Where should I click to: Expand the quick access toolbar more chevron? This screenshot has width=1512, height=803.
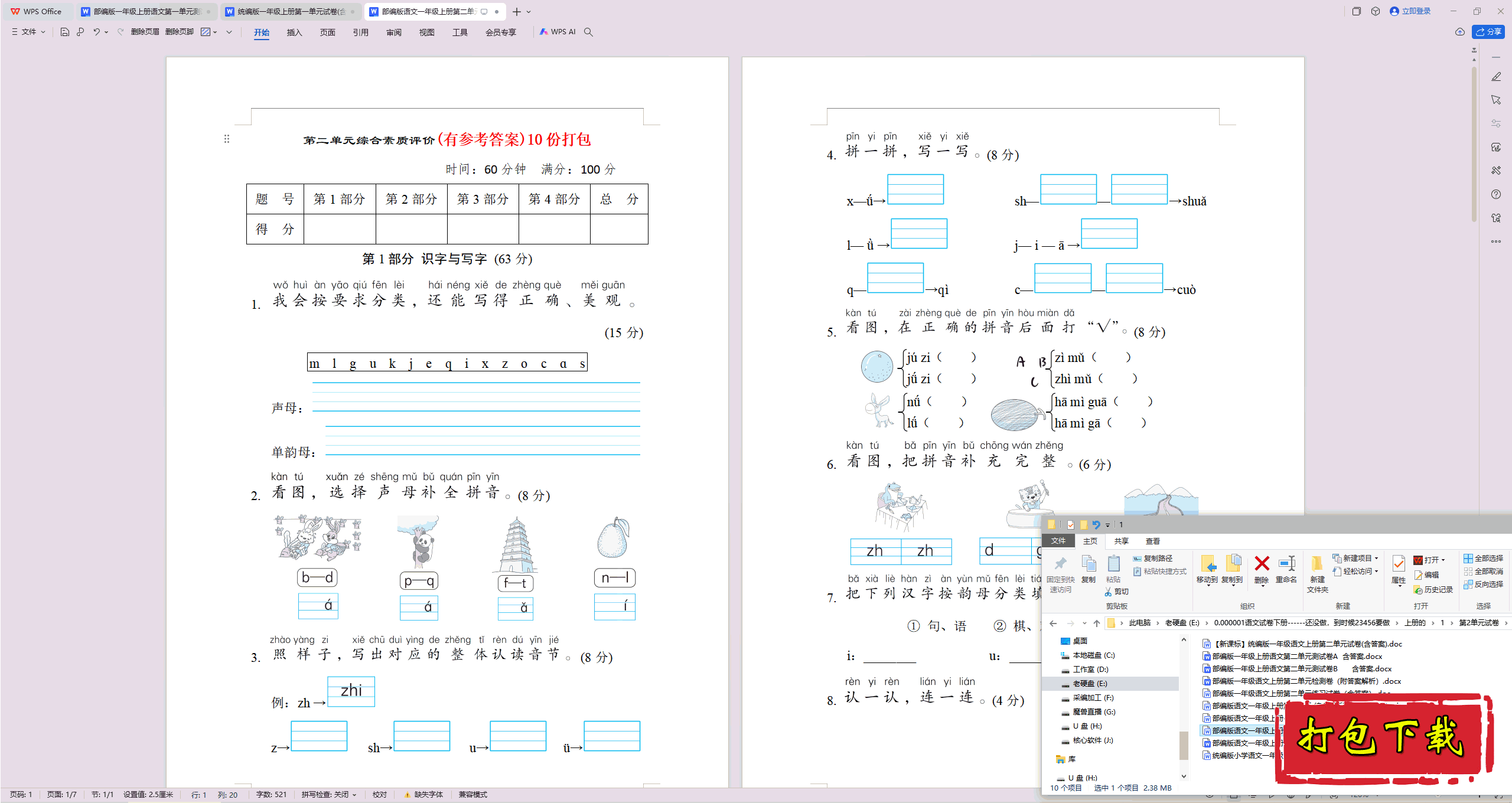[229, 32]
